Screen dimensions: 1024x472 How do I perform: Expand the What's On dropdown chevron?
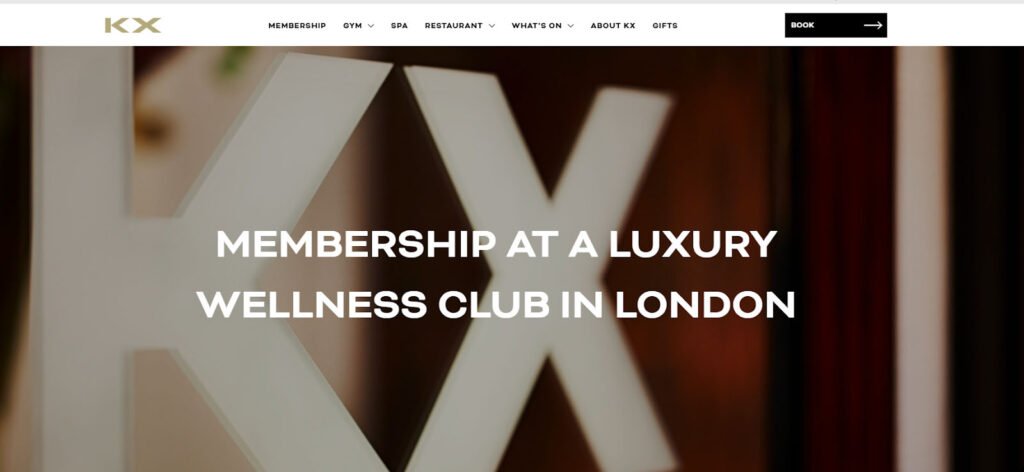(x=570, y=26)
